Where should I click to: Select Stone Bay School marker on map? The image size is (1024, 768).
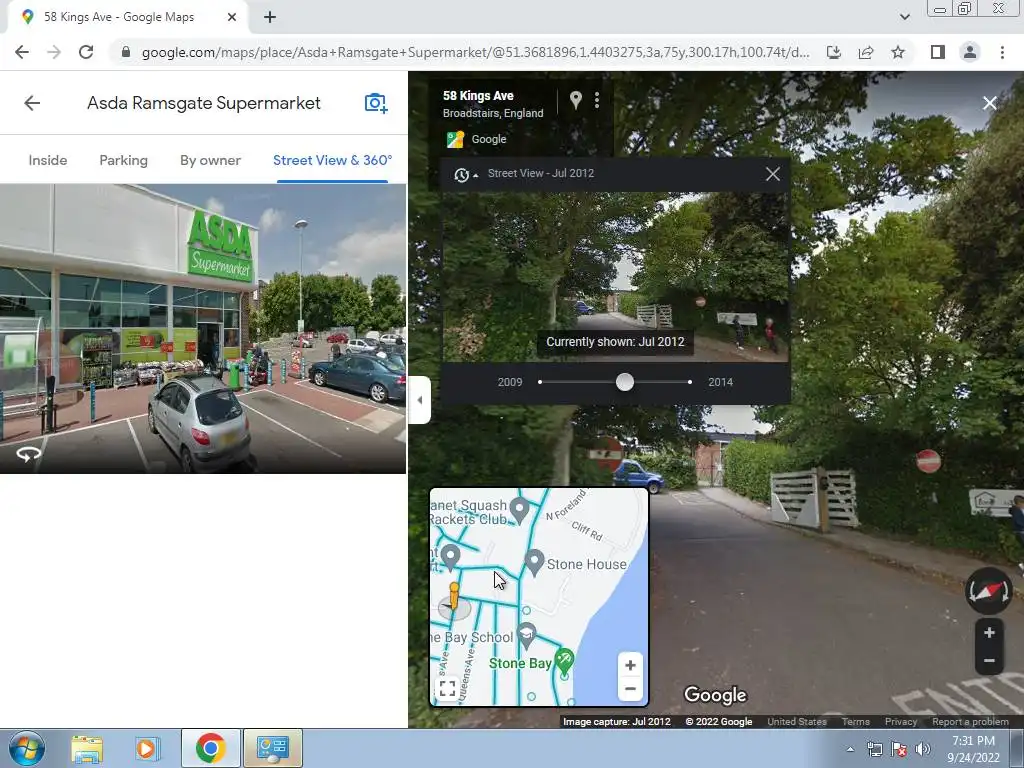(526, 635)
